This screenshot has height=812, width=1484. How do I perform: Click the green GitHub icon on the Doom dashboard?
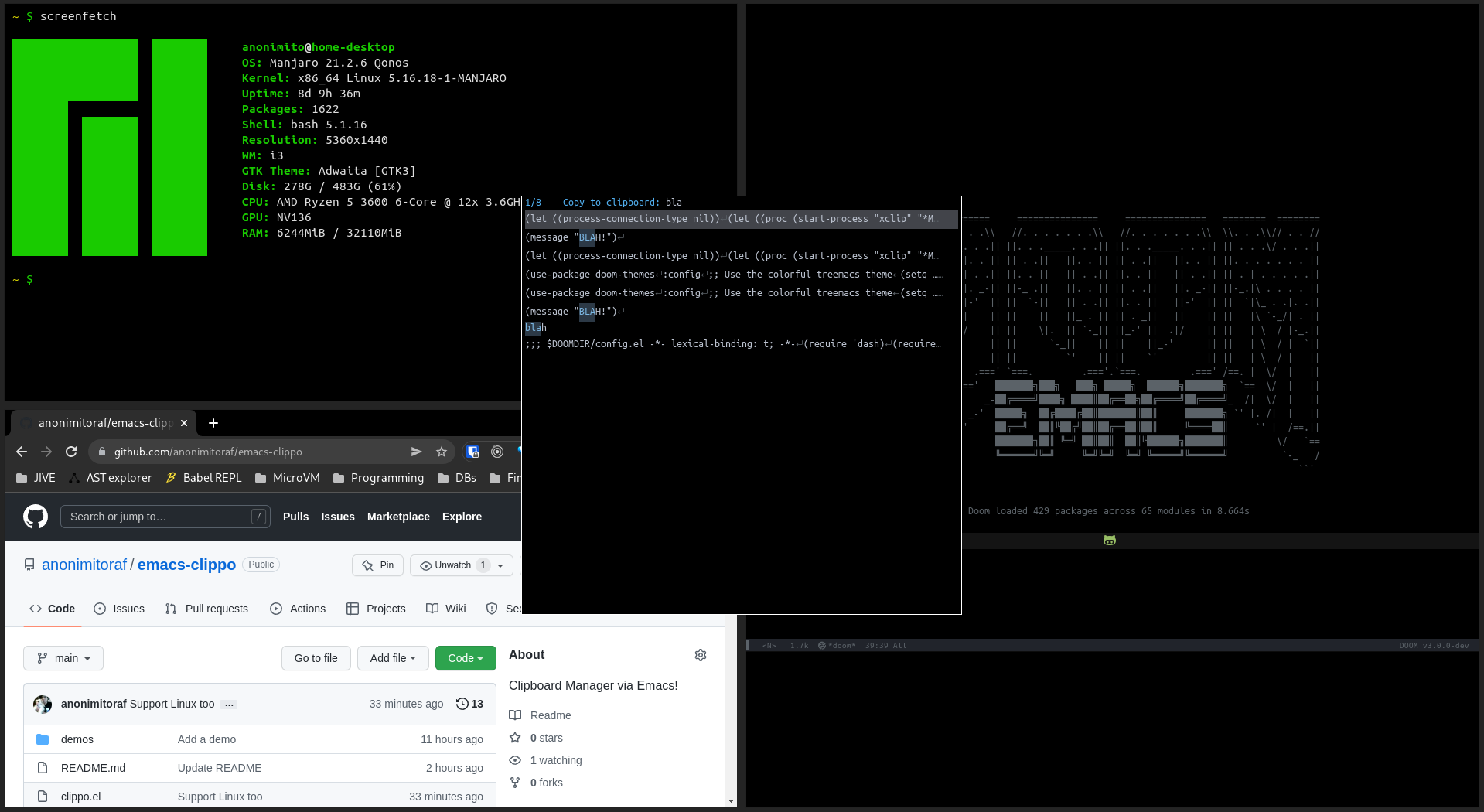point(1110,541)
